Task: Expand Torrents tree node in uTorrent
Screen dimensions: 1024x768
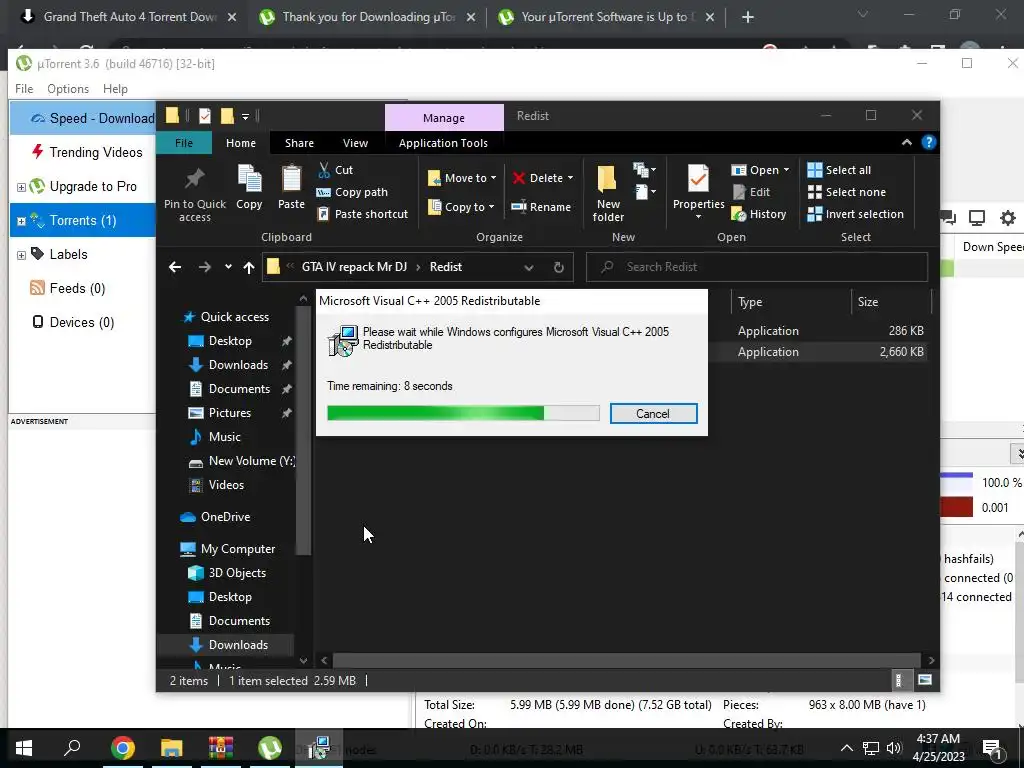Action: (x=21, y=221)
